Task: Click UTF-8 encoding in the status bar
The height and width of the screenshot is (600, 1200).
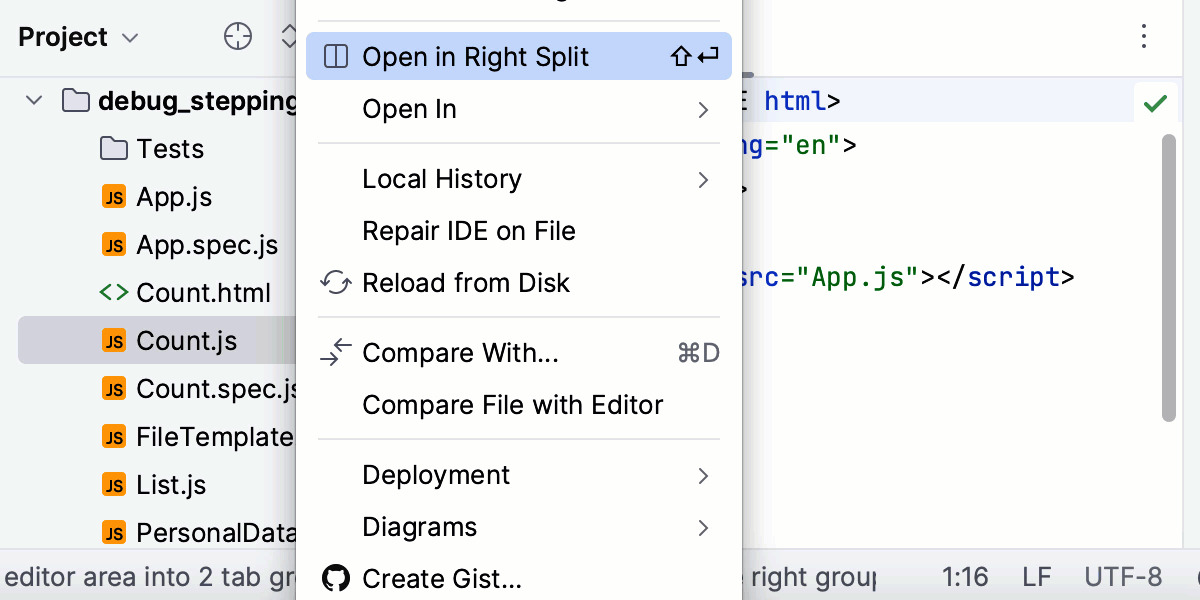Action: coord(1125,576)
